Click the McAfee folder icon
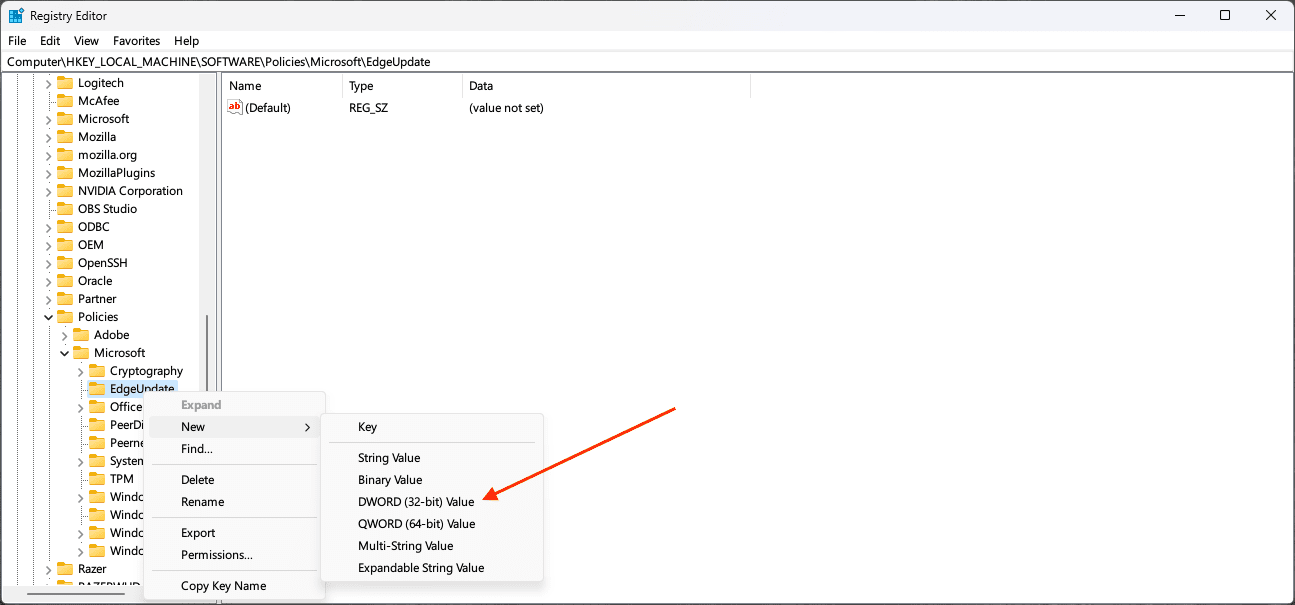Viewport: 1295px width, 605px height. [x=65, y=101]
